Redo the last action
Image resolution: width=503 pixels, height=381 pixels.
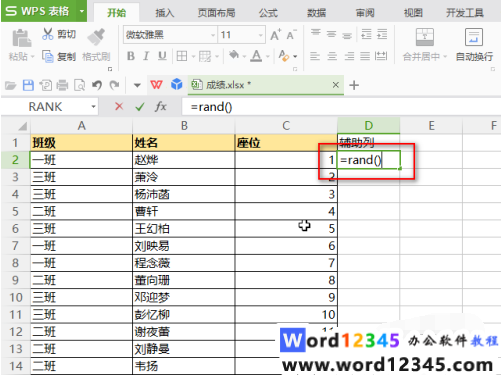[114, 85]
